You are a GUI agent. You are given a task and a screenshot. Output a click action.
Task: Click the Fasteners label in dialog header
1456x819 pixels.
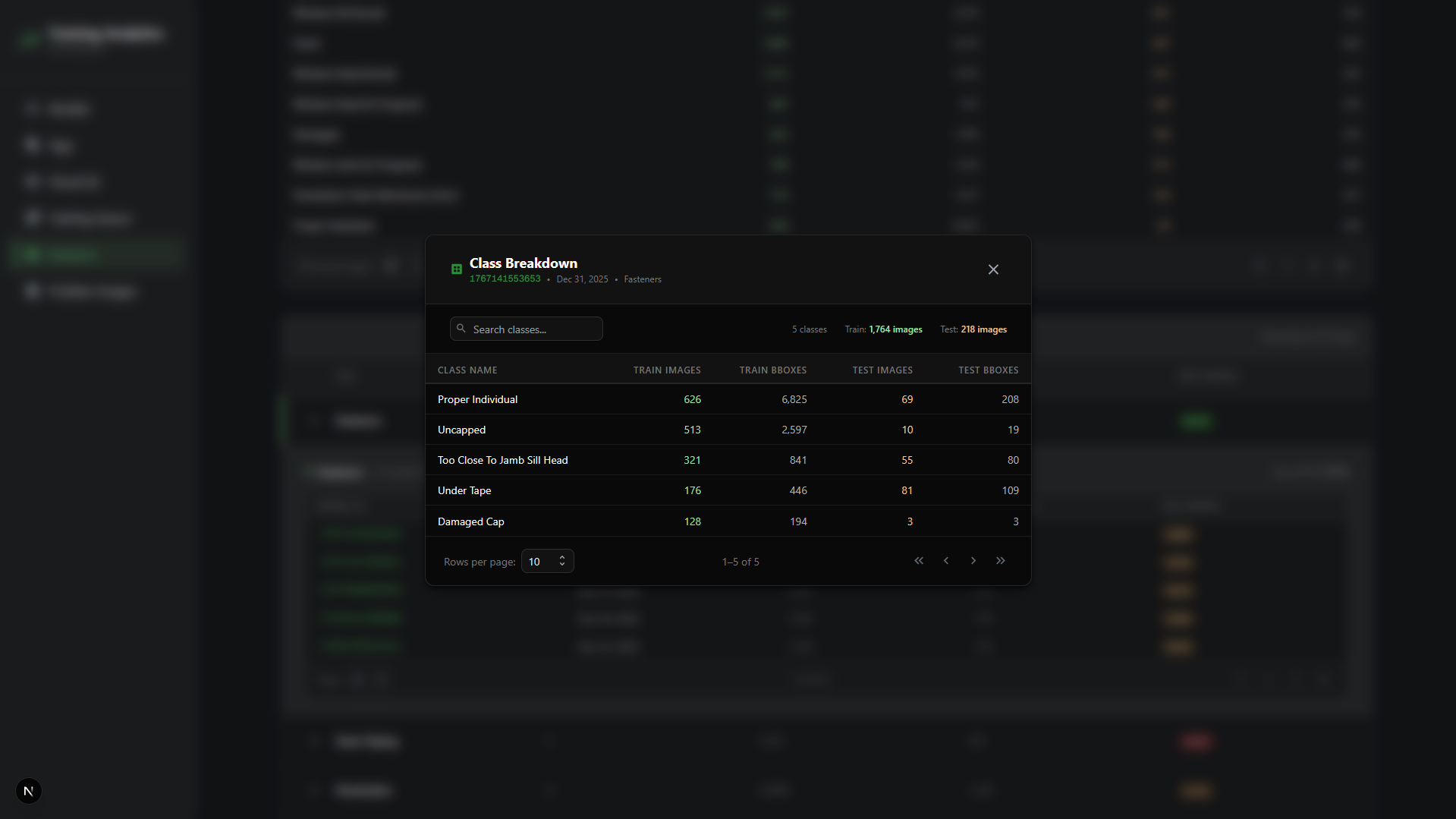tap(643, 279)
